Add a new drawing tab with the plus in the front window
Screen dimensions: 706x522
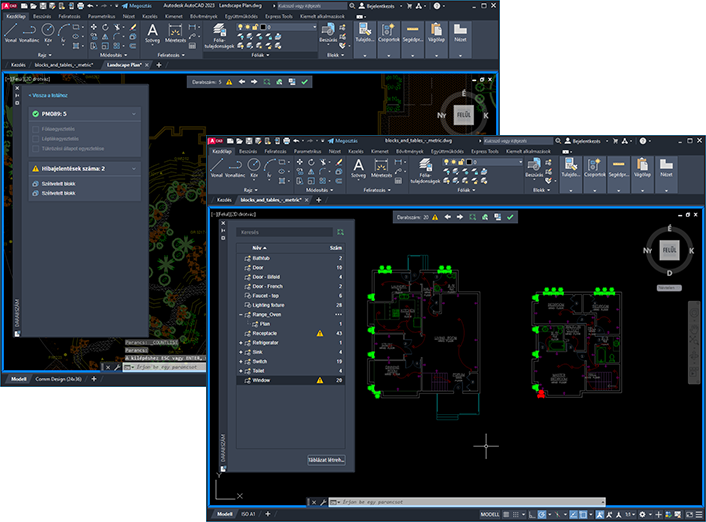(319, 200)
